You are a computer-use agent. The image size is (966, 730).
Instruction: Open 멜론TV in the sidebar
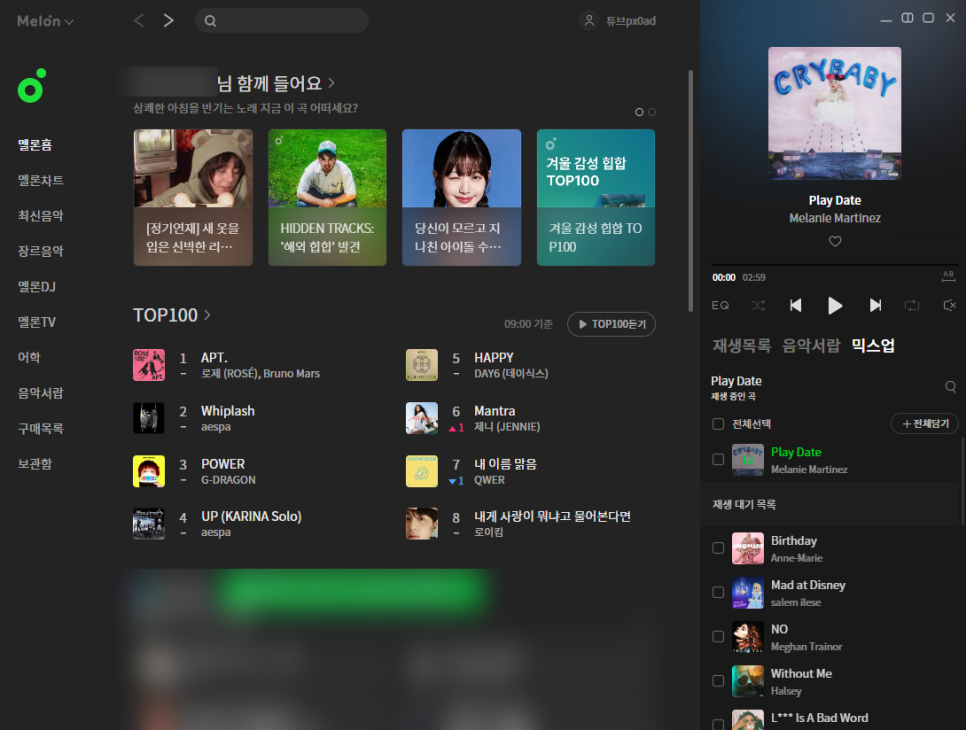tap(37, 322)
